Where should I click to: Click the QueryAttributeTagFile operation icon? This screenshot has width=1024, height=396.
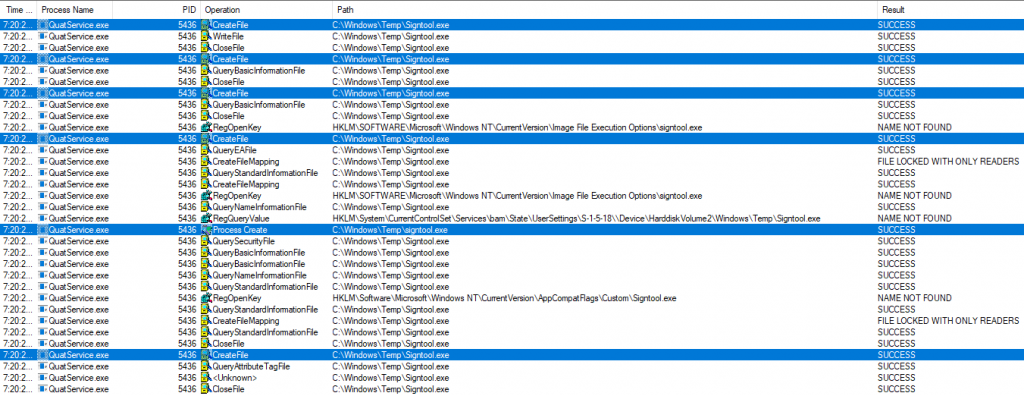(x=206, y=367)
